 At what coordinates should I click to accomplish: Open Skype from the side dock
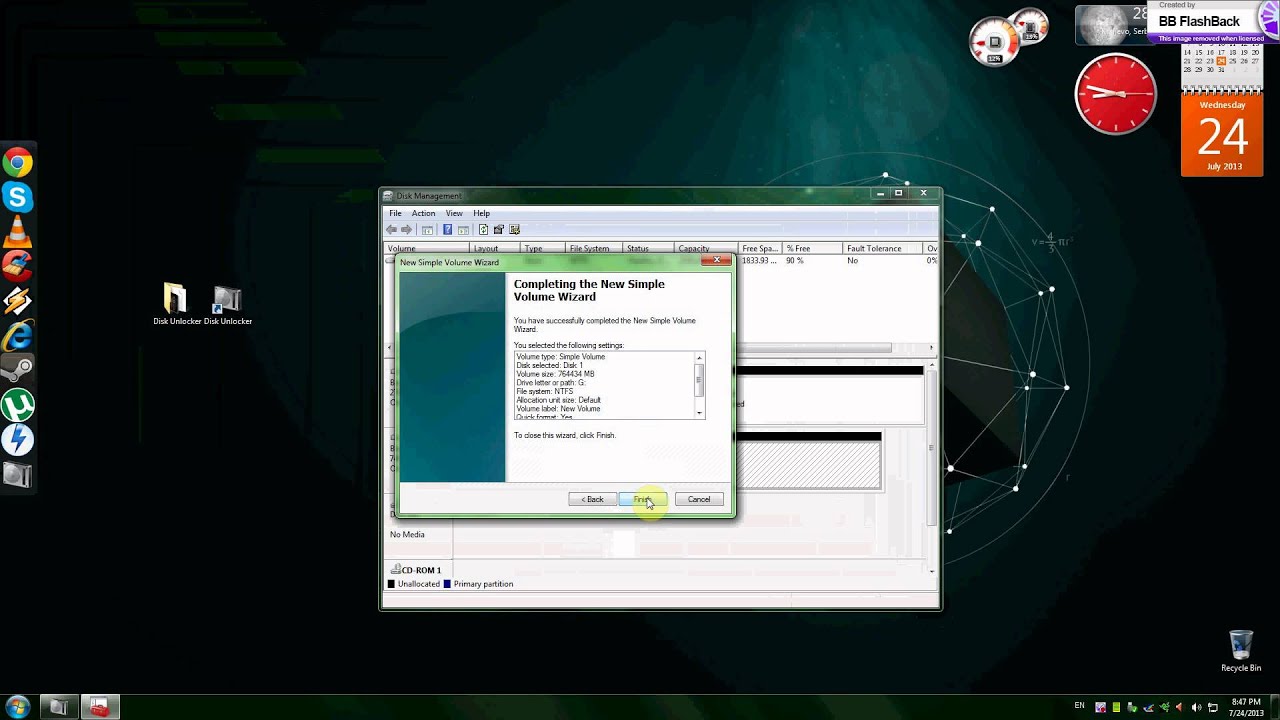(17, 197)
